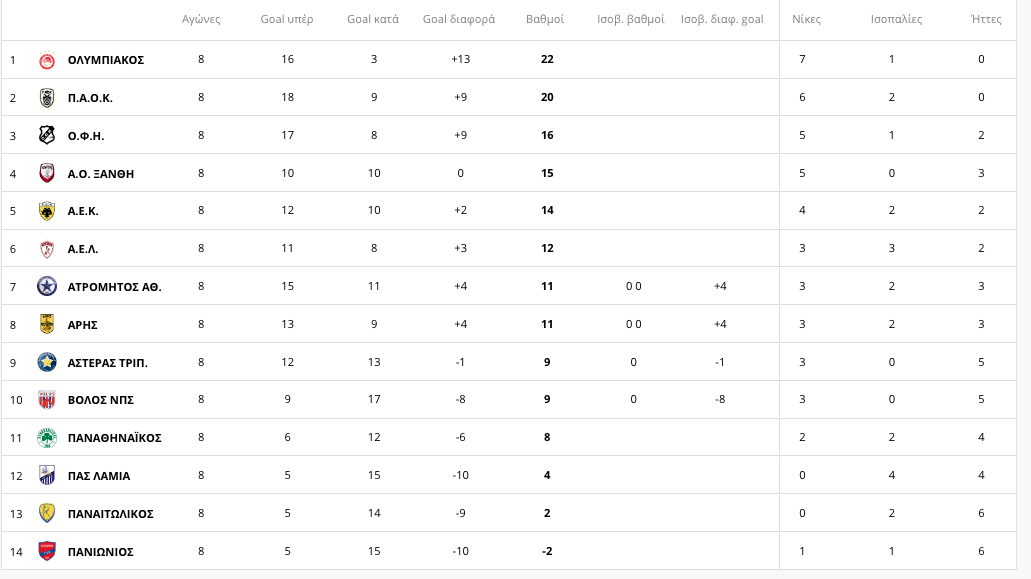
Task: Click the Αγώνες column header
Action: pos(201,20)
